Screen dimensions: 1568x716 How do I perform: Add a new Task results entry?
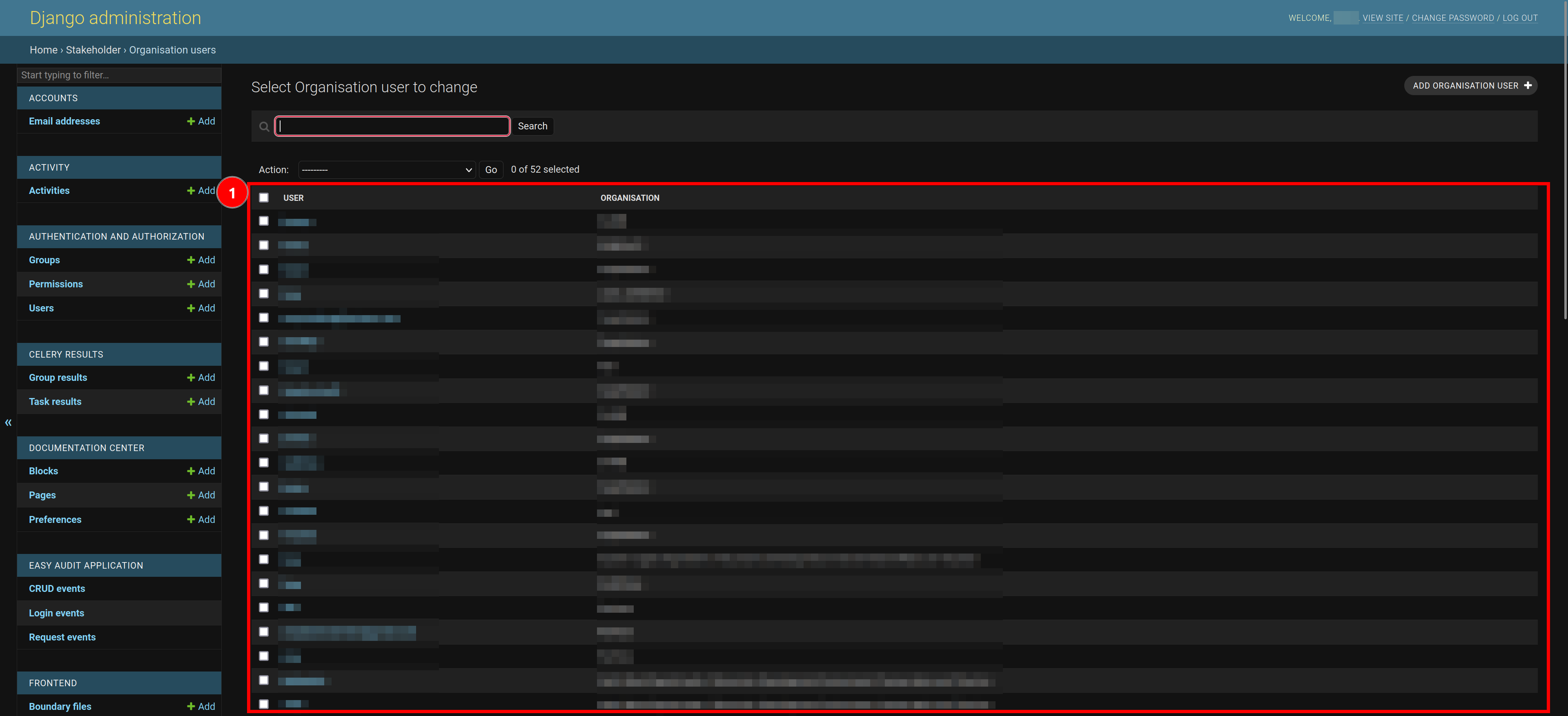[201, 402]
